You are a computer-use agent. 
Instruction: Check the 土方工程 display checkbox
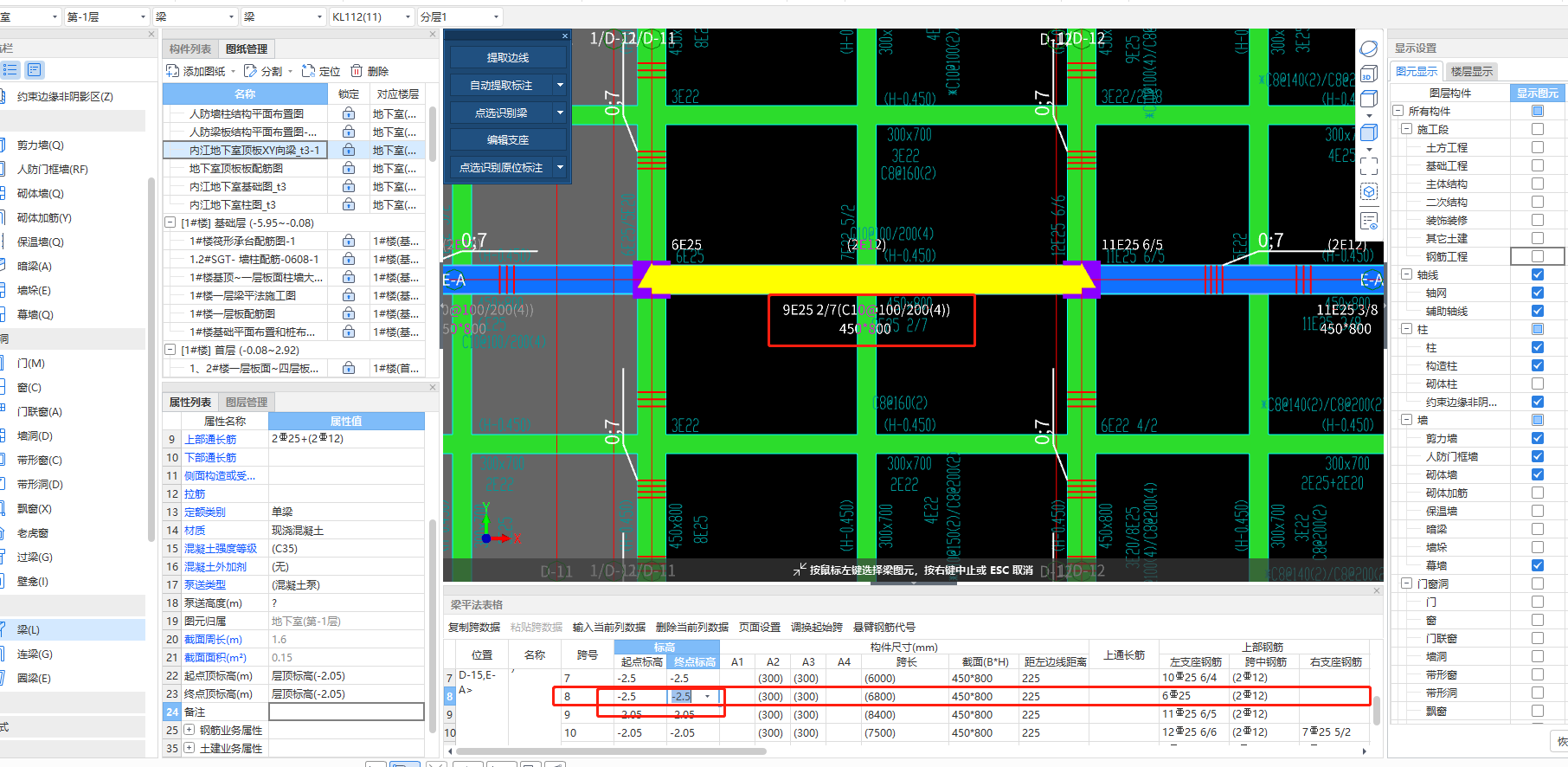(x=1538, y=147)
